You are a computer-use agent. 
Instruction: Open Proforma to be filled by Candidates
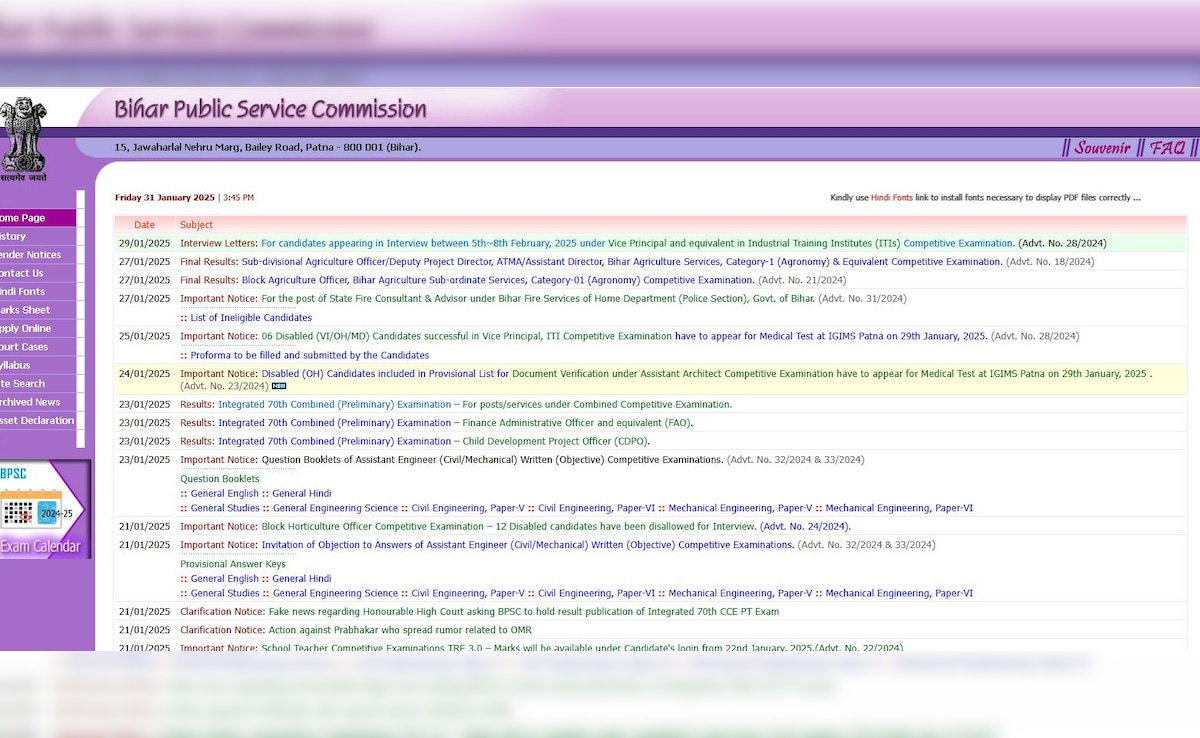309,355
